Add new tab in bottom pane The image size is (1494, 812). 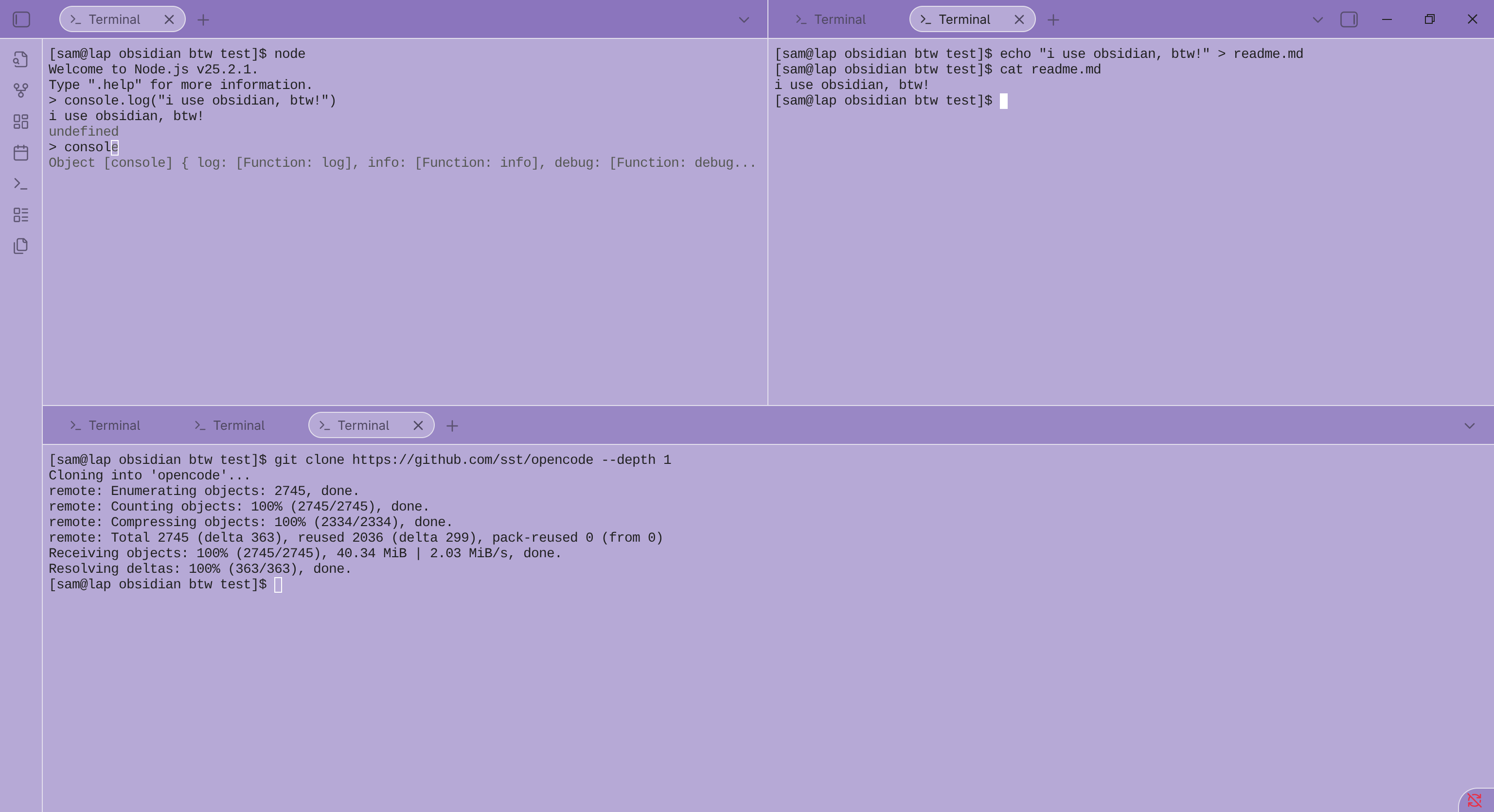[452, 426]
